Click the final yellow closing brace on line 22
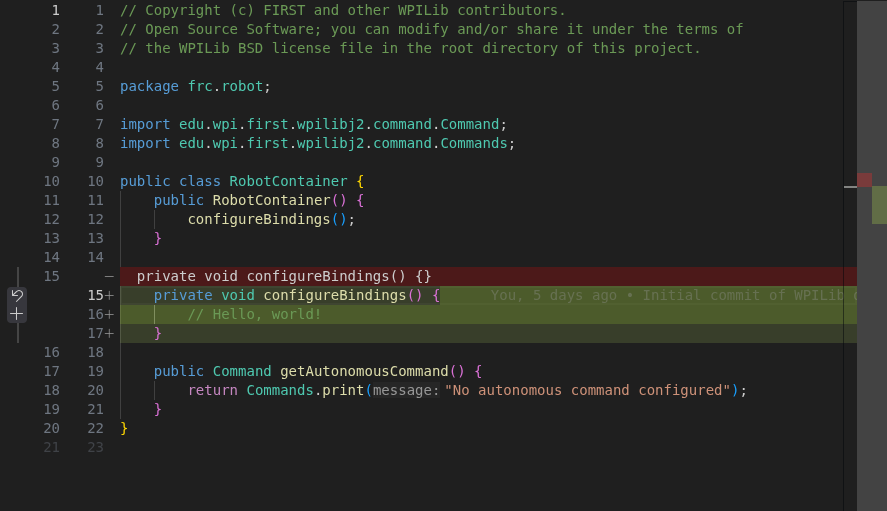Screen dimensions: 887x511 click(124, 428)
